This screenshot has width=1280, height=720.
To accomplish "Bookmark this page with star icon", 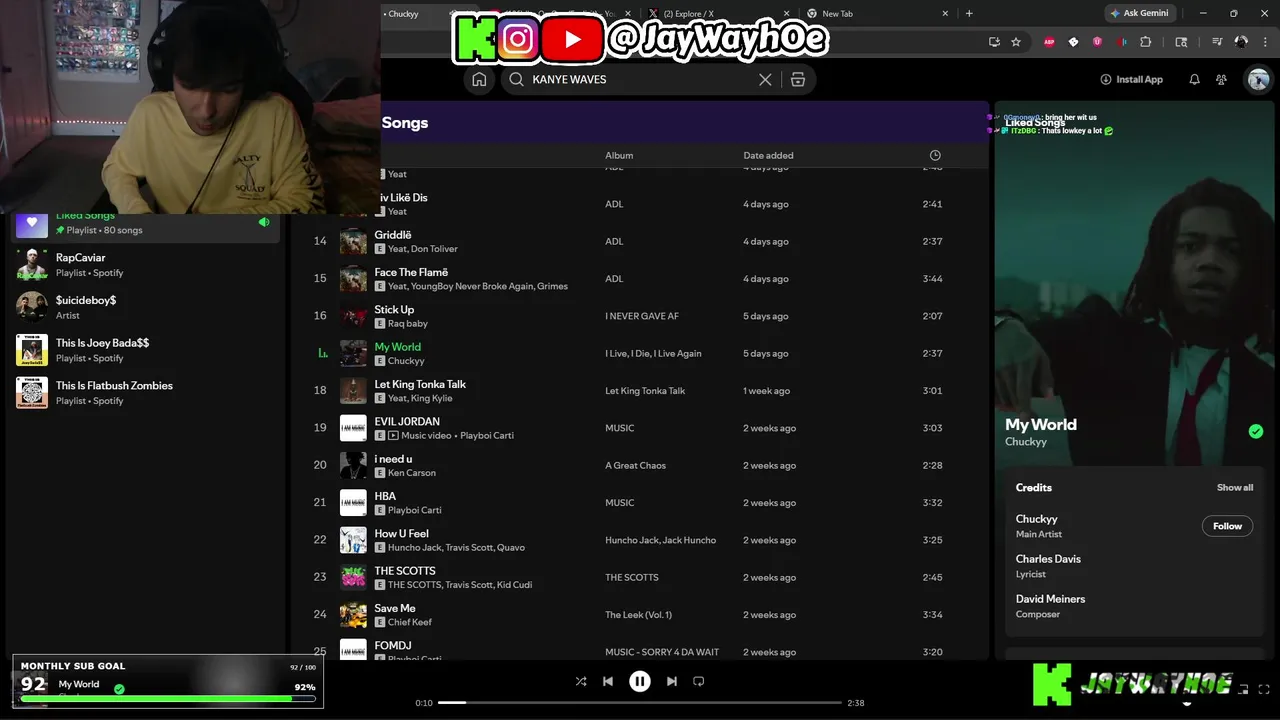I will (x=1016, y=42).
